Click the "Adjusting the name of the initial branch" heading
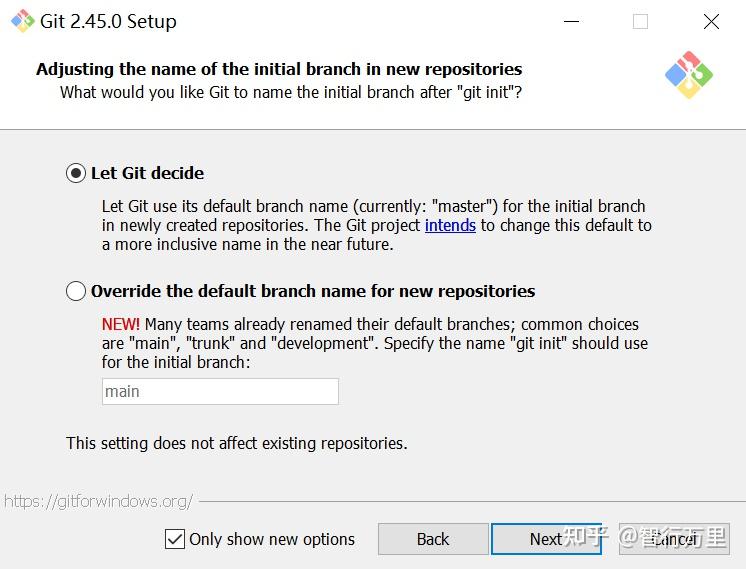 [x=279, y=69]
